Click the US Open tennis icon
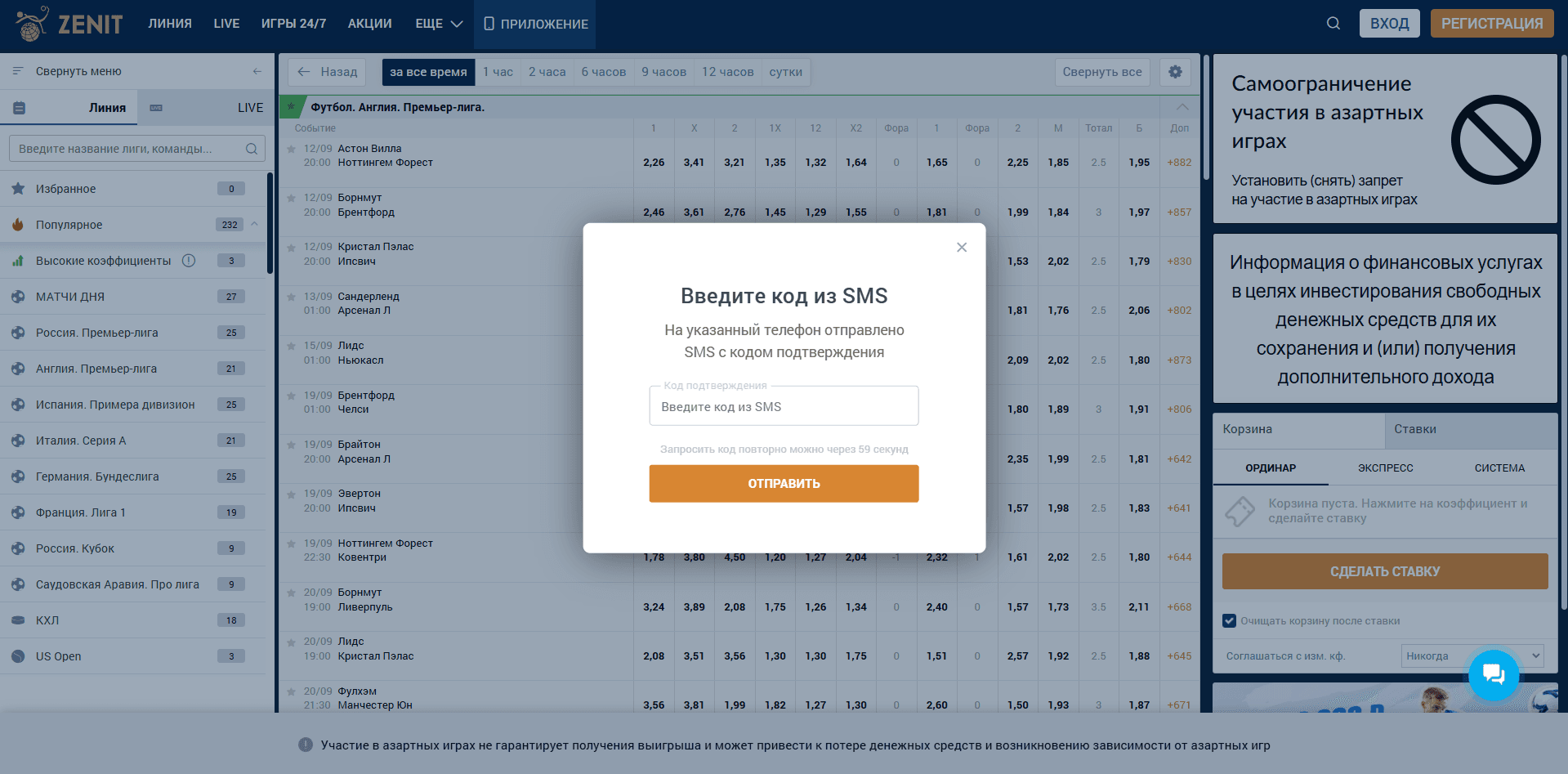Screen dimensions: 1568x774 18,656
